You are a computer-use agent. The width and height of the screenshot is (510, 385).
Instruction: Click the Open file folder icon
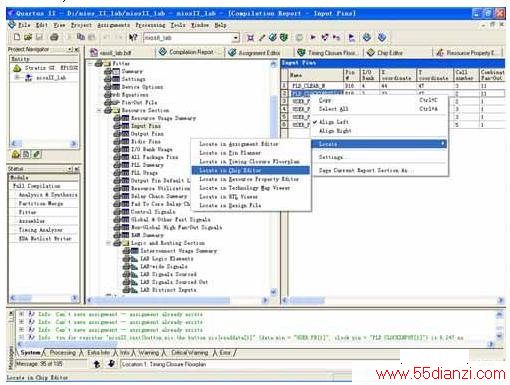(28, 37)
